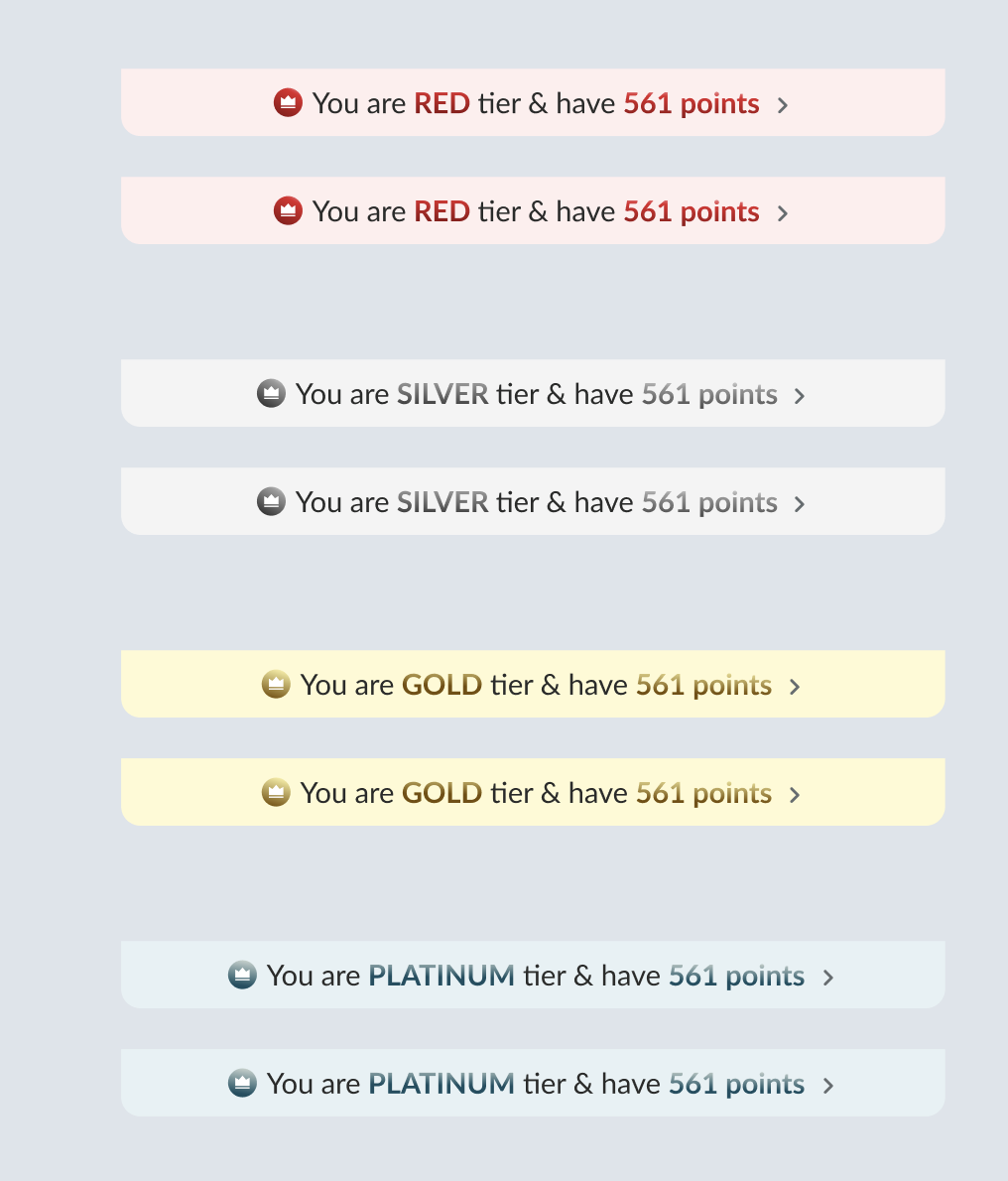
Task: Click the gold crown icon in the lower GOLD banner
Action: pos(276,792)
